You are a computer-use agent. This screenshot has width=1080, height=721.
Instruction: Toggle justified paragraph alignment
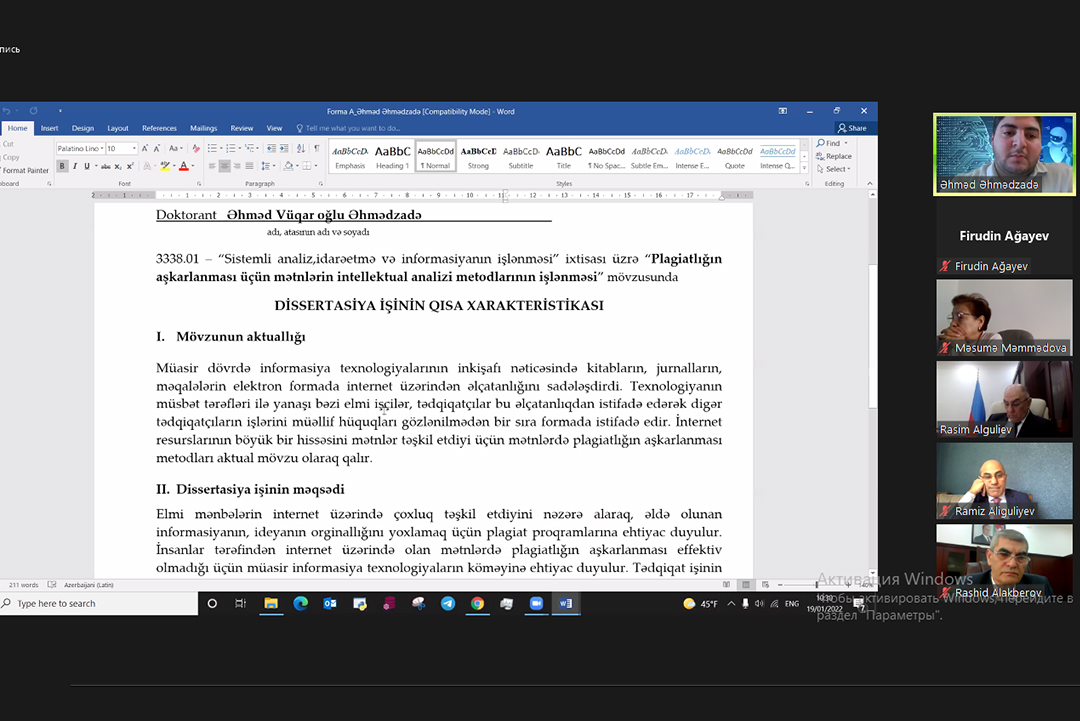coord(247,166)
